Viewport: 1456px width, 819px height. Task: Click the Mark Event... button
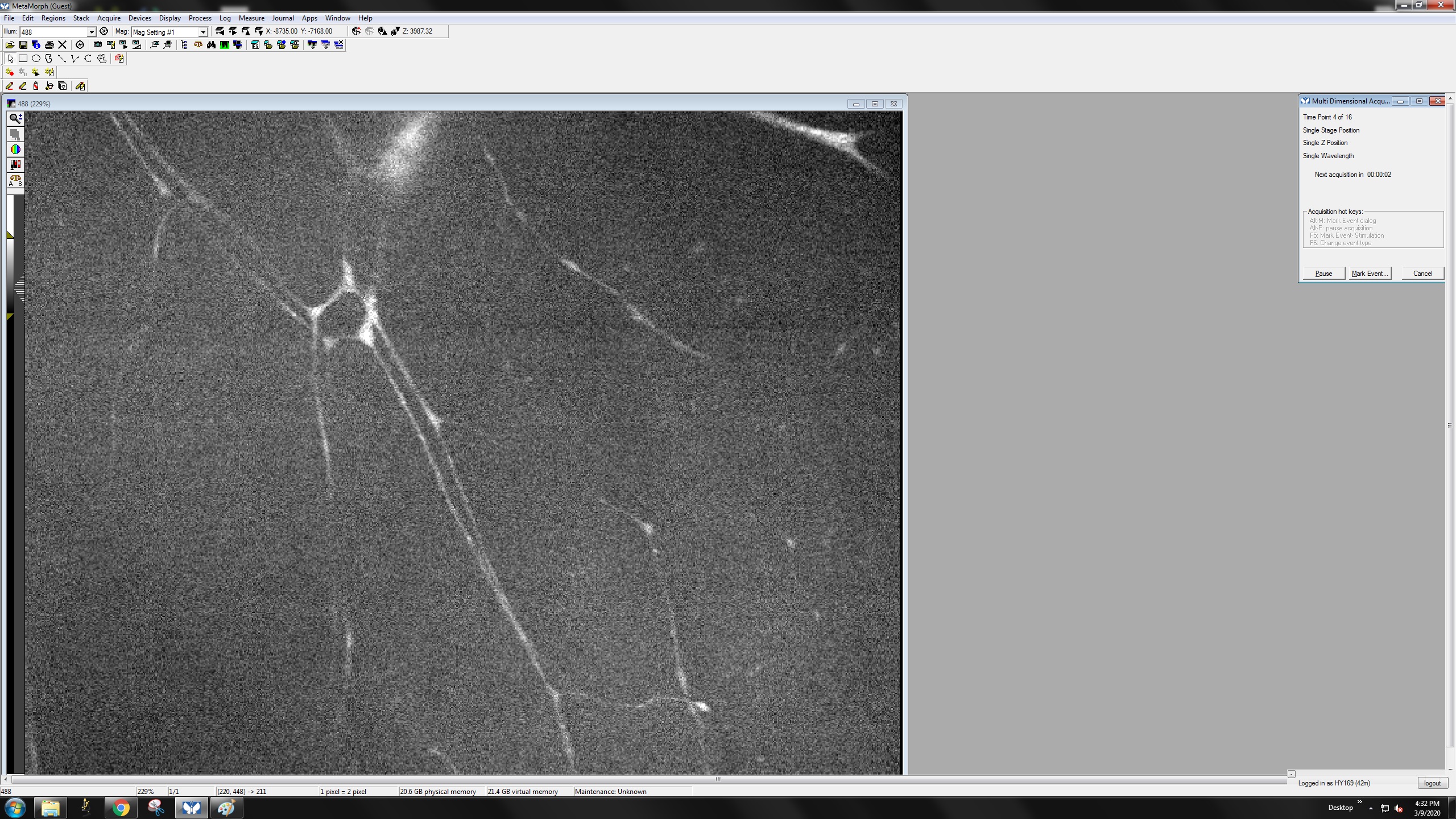[1370, 274]
